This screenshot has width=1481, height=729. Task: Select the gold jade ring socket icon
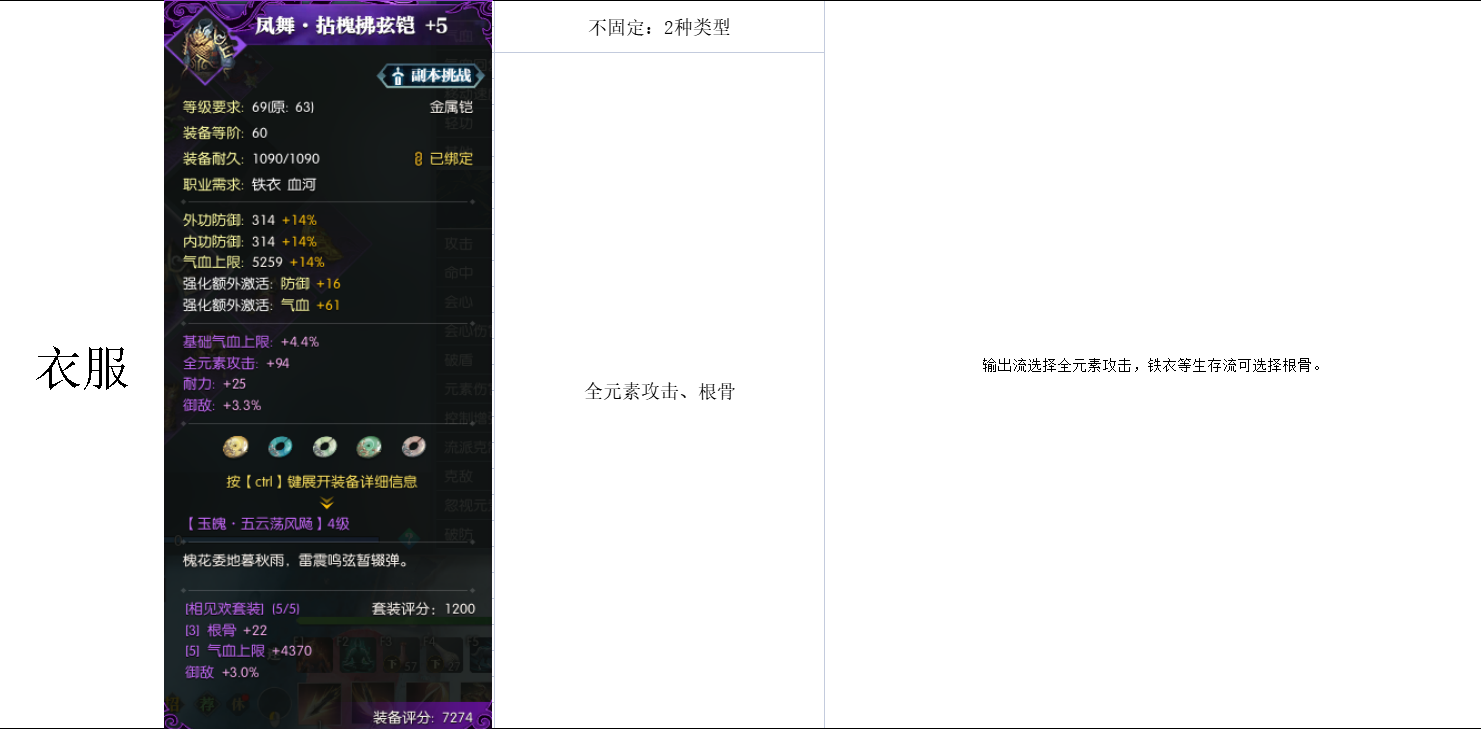coord(236,446)
